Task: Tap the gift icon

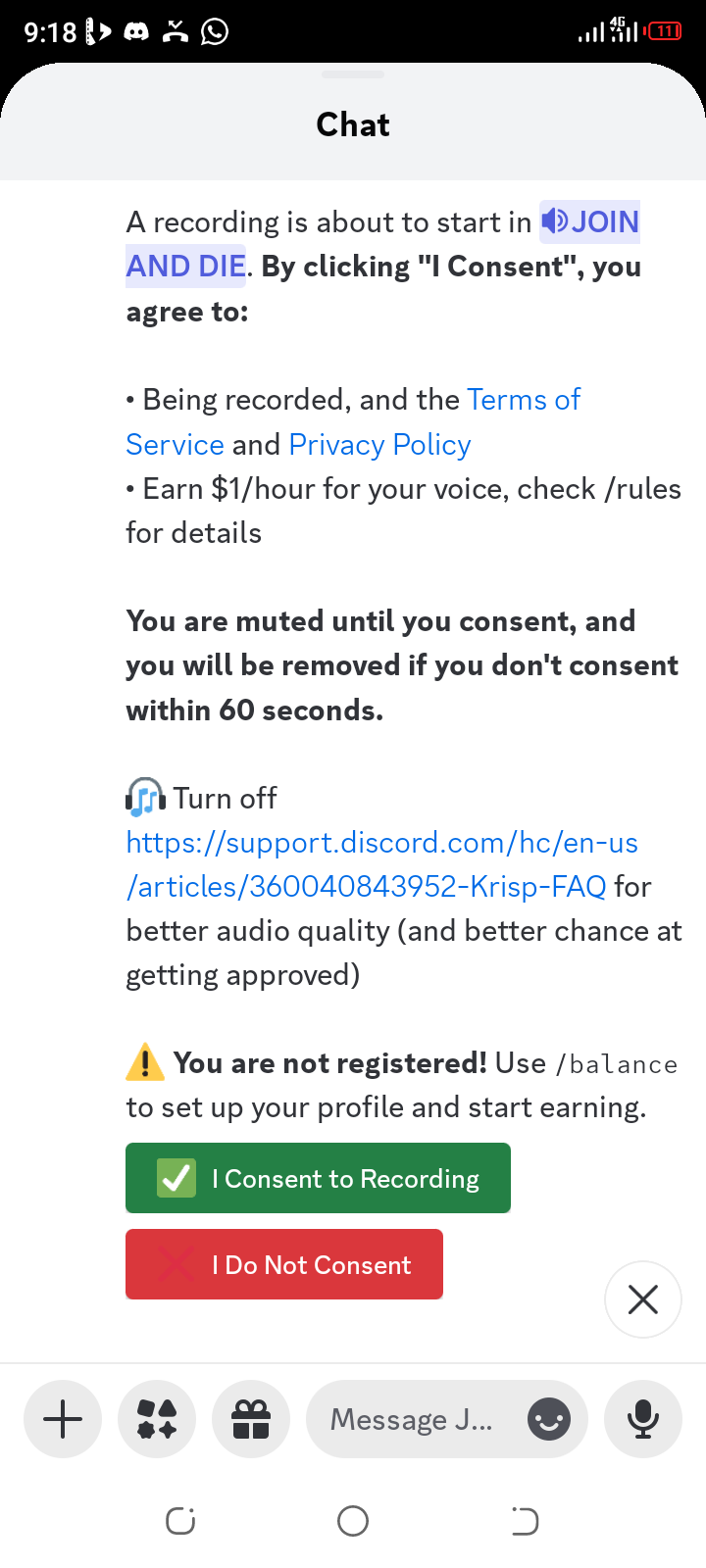Action: [251, 1419]
